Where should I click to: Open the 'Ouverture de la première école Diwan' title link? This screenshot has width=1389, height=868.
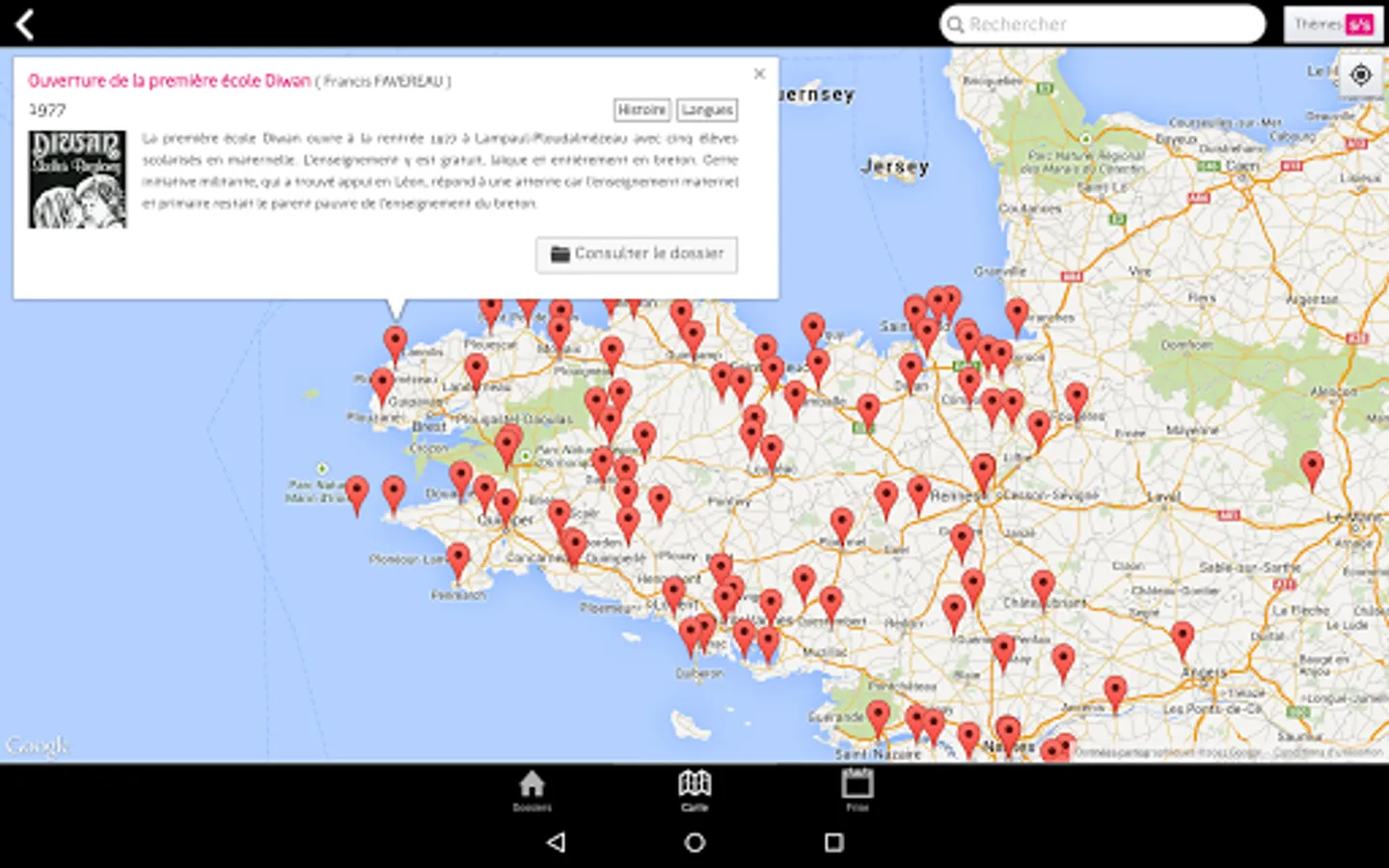(169, 81)
